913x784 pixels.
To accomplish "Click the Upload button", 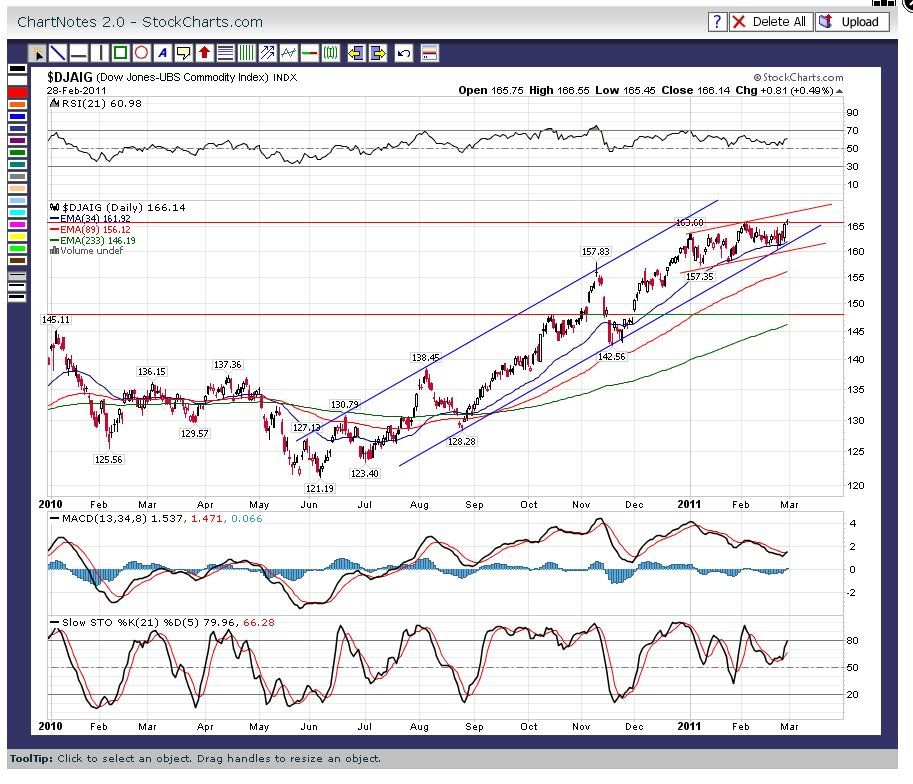I will tap(852, 22).
